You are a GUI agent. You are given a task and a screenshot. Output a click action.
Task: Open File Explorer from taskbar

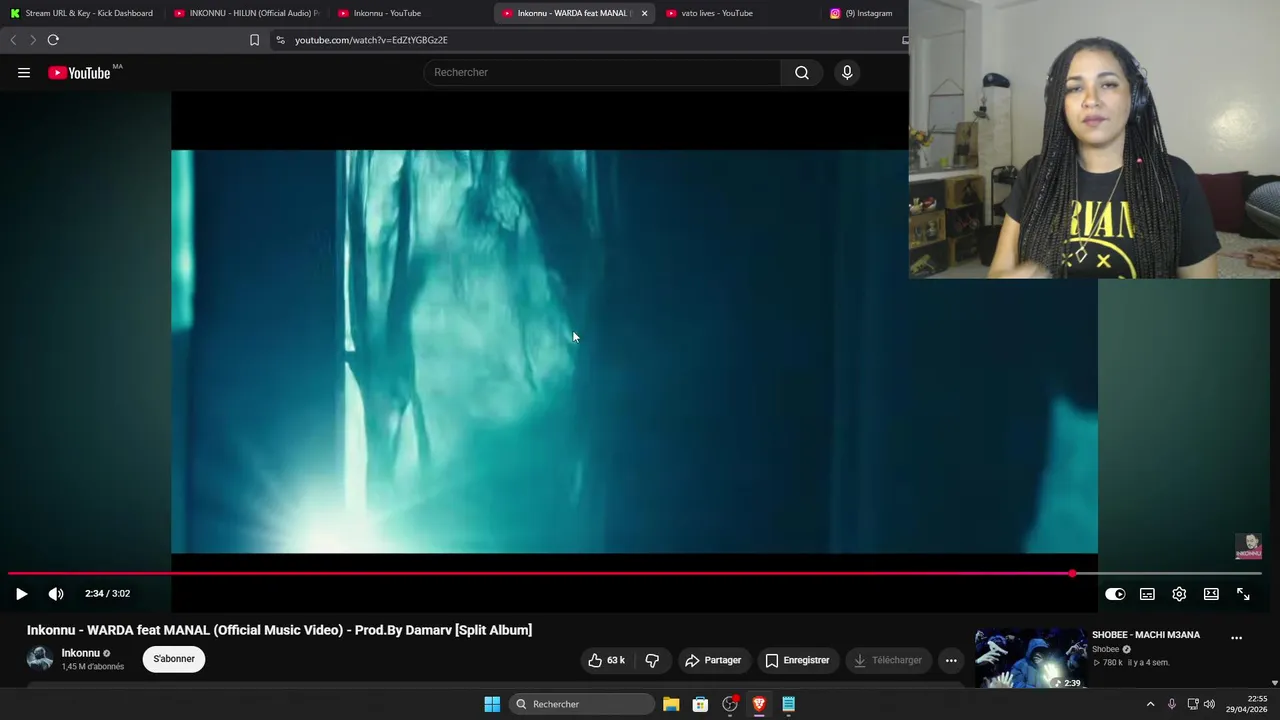click(x=671, y=704)
